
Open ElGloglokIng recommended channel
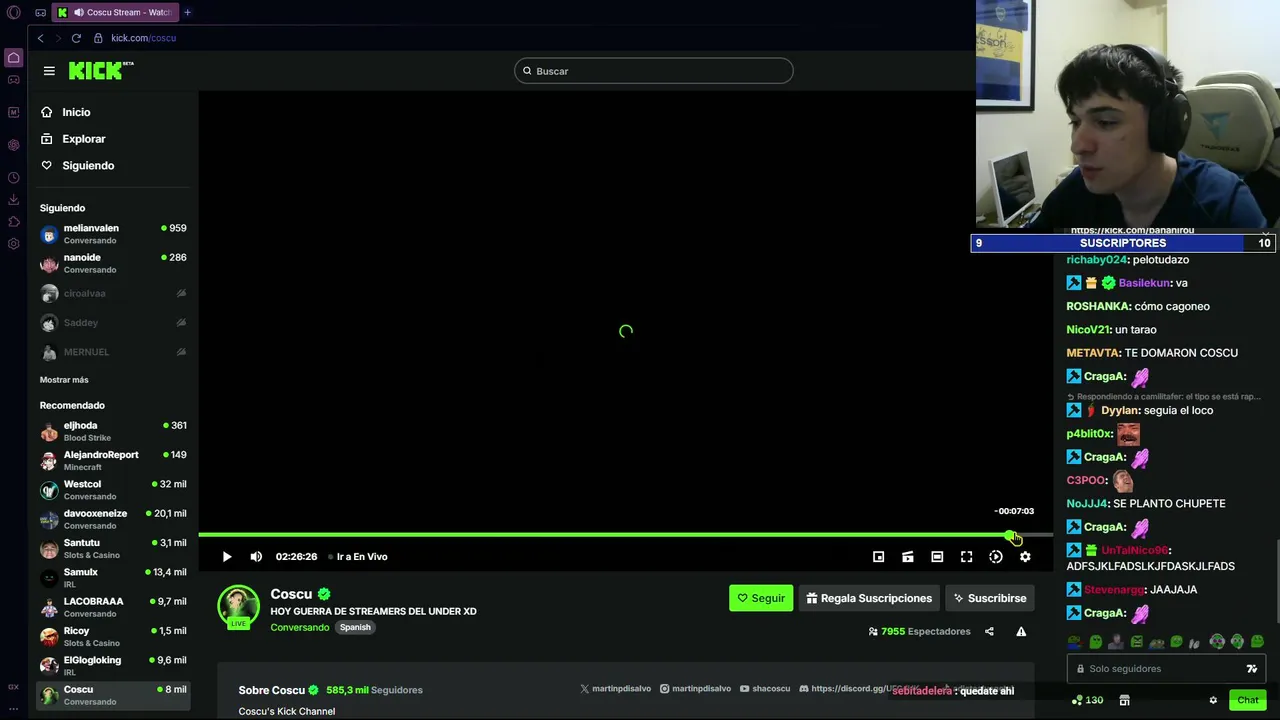tap(113, 666)
